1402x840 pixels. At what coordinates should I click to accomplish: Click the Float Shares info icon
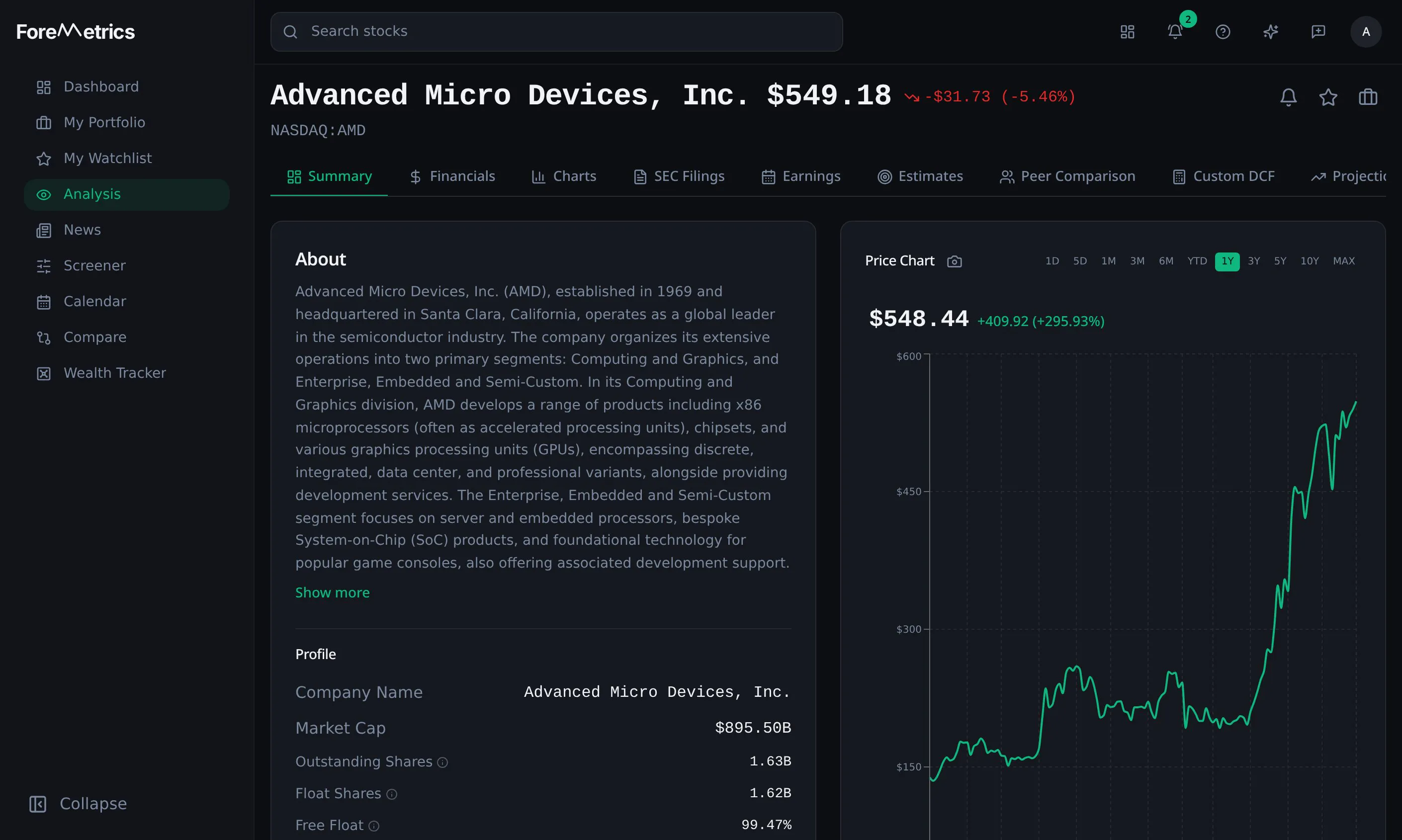[x=392, y=794]
